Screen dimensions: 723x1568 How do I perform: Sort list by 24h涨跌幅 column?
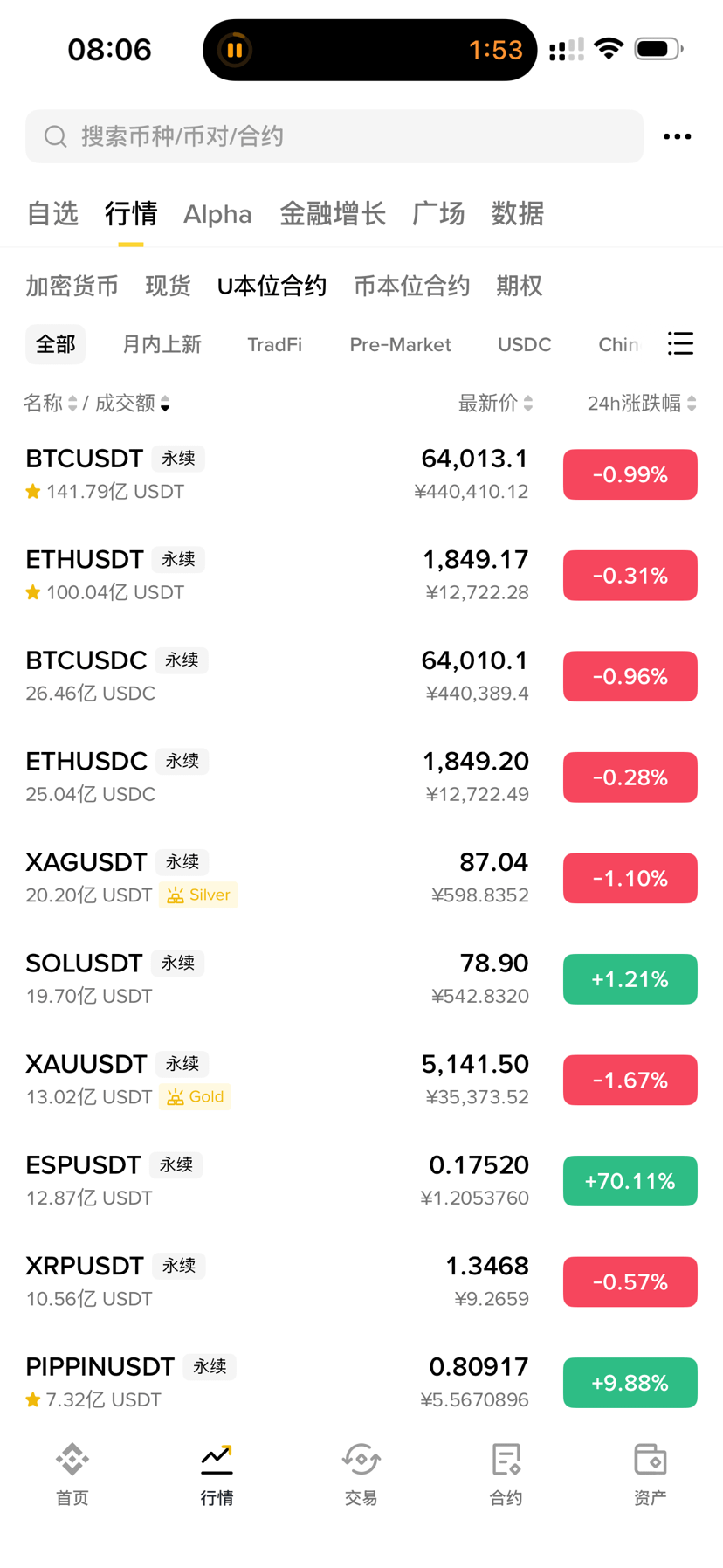coord(642,403)
